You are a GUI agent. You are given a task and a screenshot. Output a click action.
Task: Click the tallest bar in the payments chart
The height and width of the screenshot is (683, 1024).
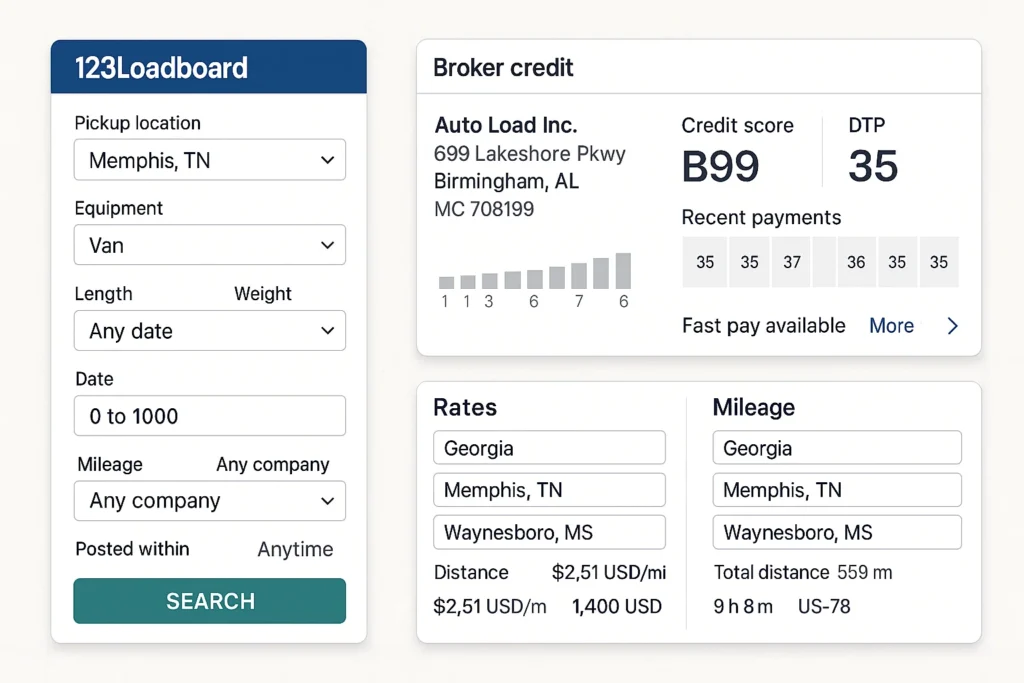[x=622, y=272]
